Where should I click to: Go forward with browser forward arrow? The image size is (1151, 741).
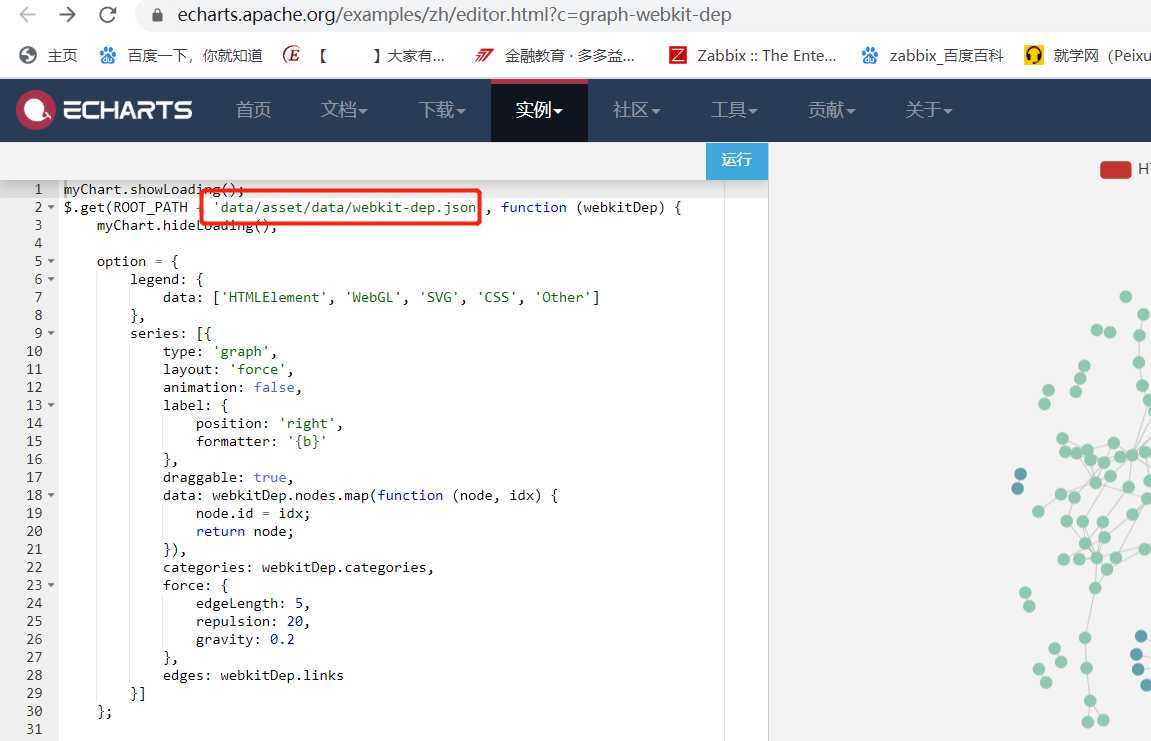point(68,15)
